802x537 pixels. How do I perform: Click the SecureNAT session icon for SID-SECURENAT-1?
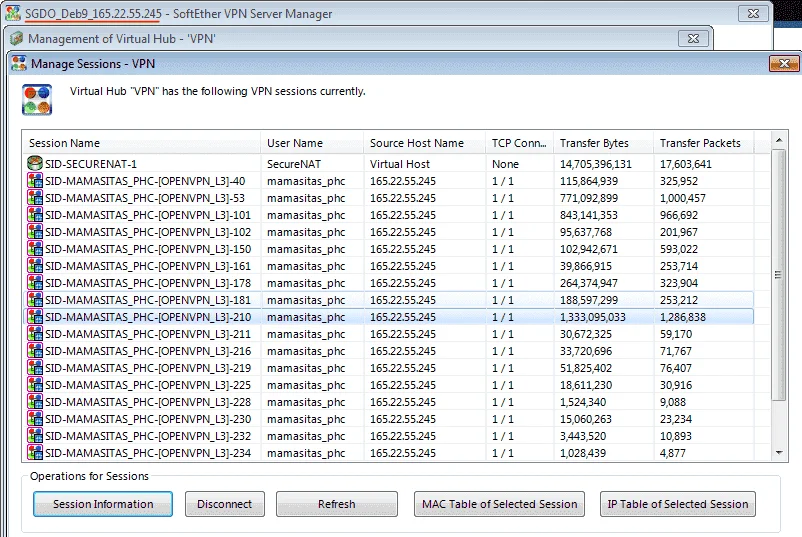click(x=35, y=164)
